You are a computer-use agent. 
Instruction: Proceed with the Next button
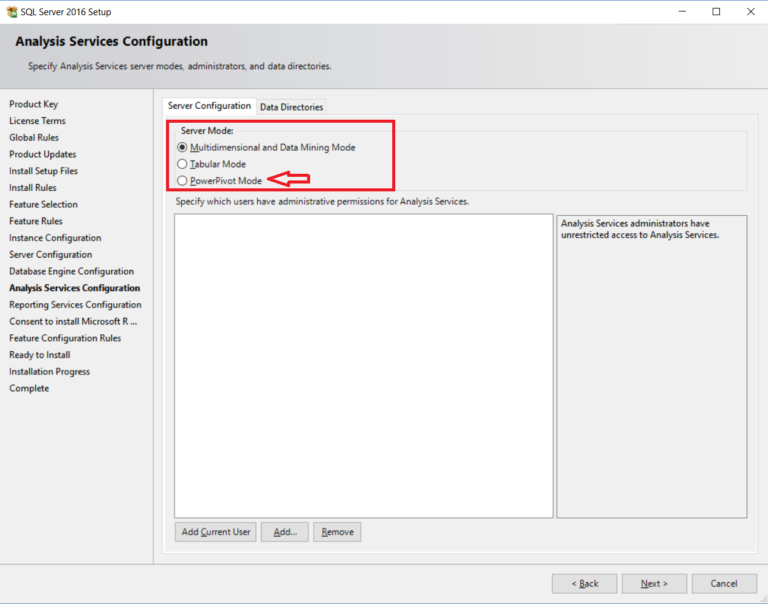[x=654, y=583]
